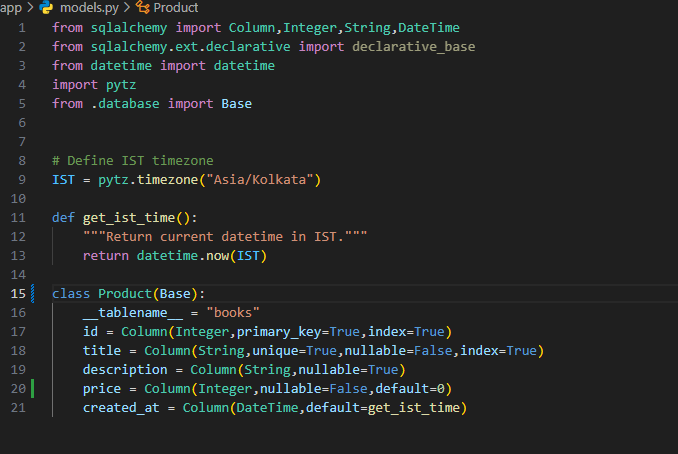Click line number 1 in the gutter

21,27
